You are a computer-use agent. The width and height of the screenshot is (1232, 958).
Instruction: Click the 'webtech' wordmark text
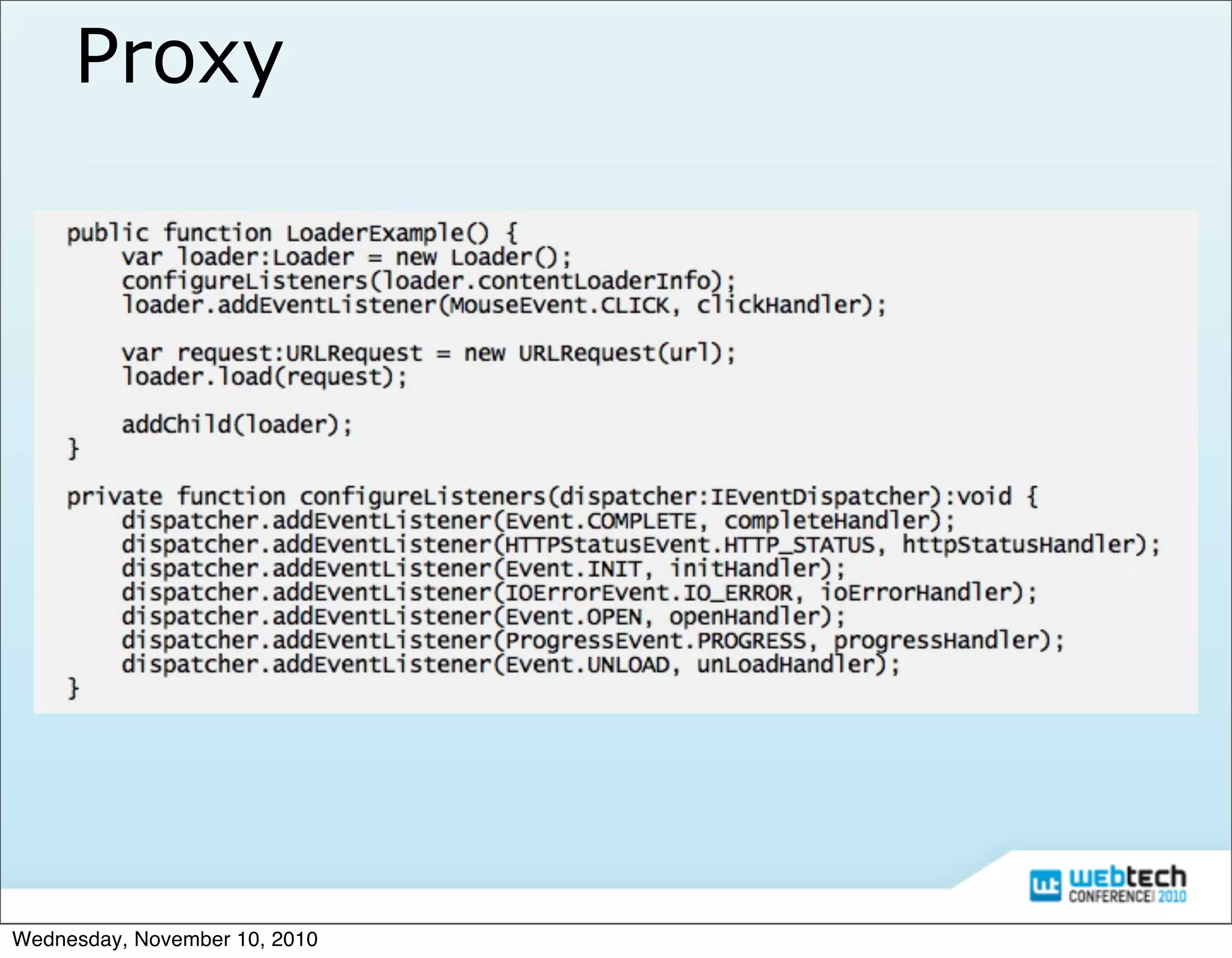[x=1127, y=877]
